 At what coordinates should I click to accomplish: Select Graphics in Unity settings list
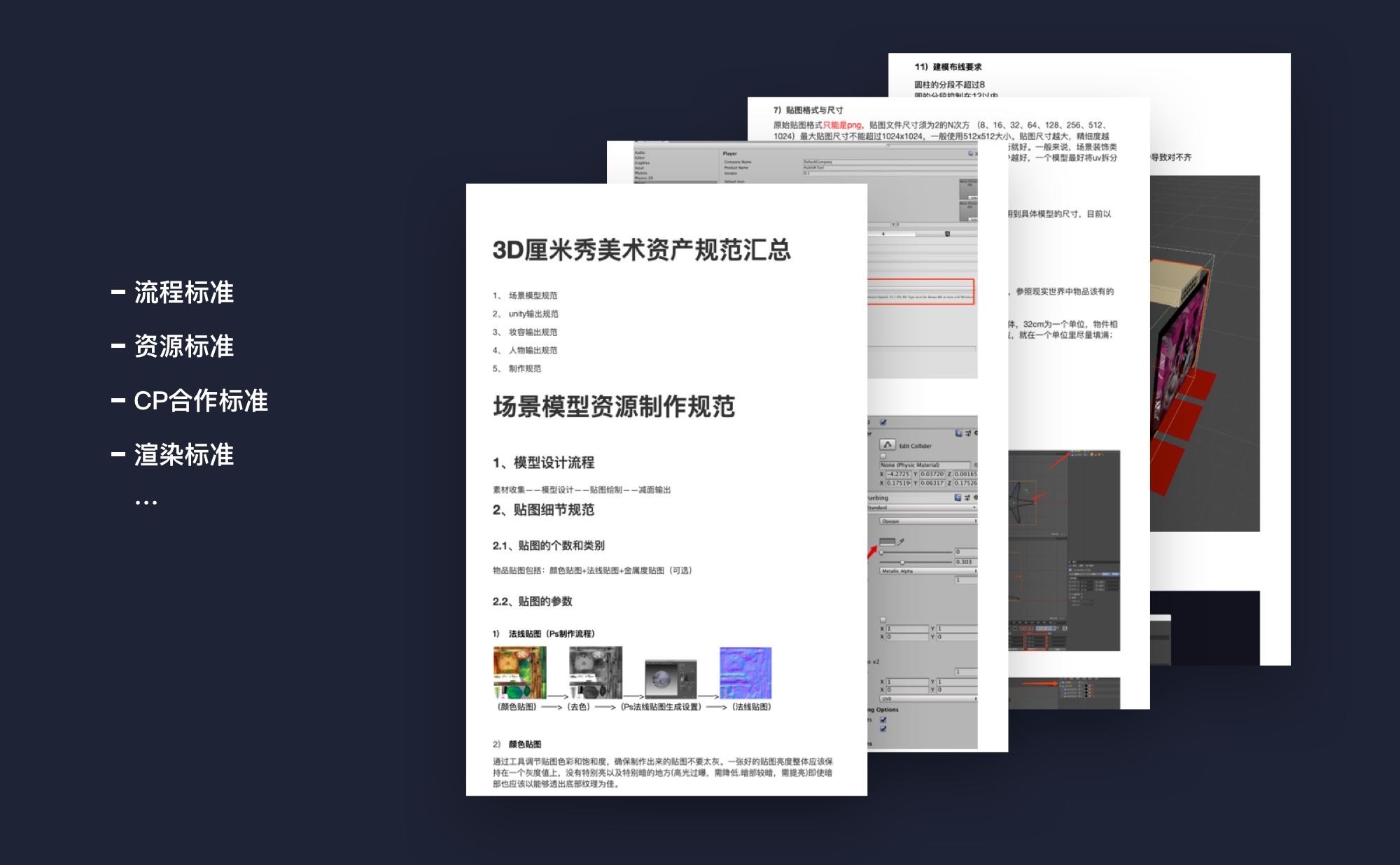(642, 163)
